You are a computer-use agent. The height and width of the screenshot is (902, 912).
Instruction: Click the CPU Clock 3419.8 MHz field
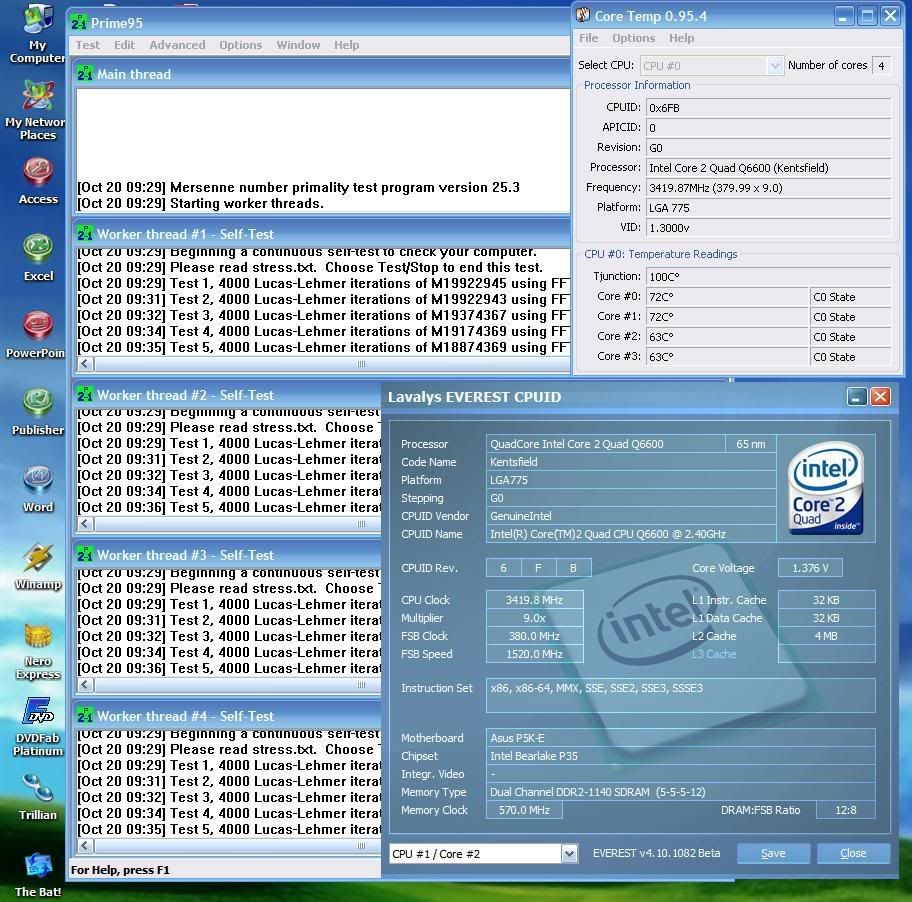tap(535, 600)
